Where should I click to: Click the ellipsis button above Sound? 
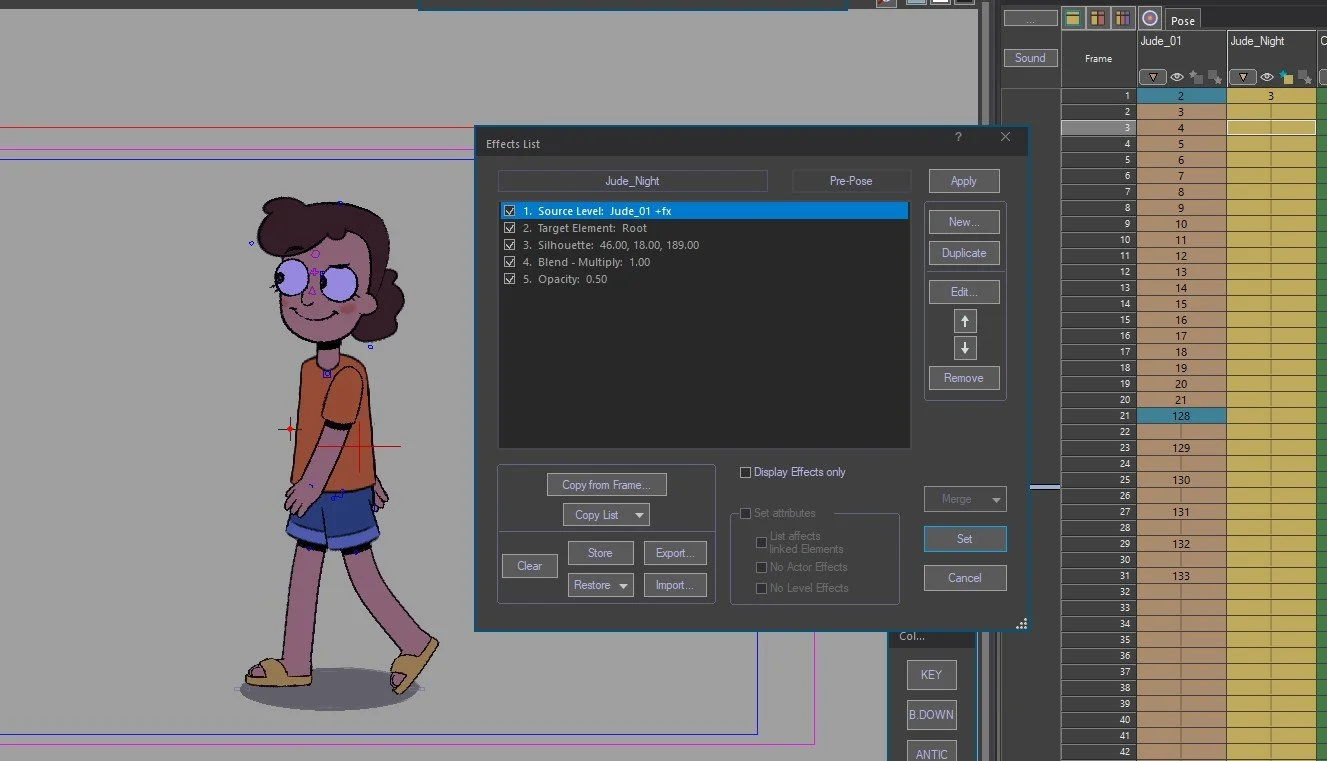[x=1030, y=18]
